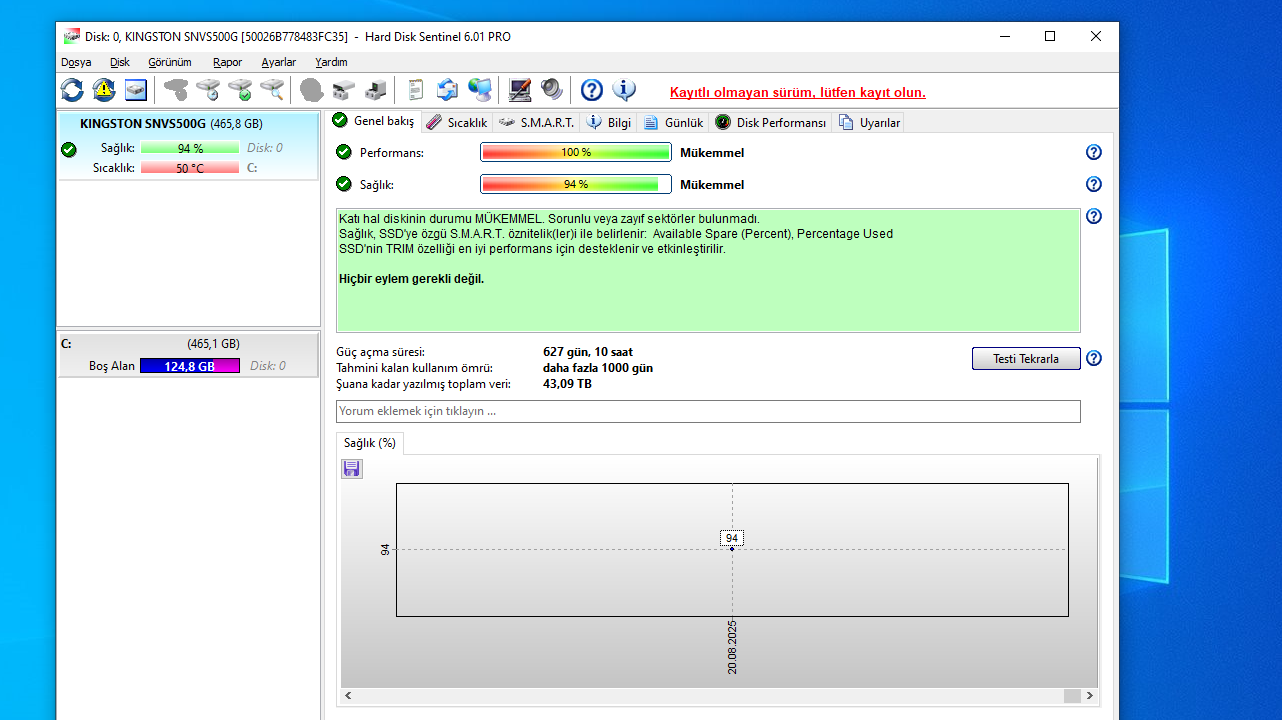This screenshot has height=720, width=1282.
Task: Click the green check icon beside Performans label
Action: [x=344, y=152]
